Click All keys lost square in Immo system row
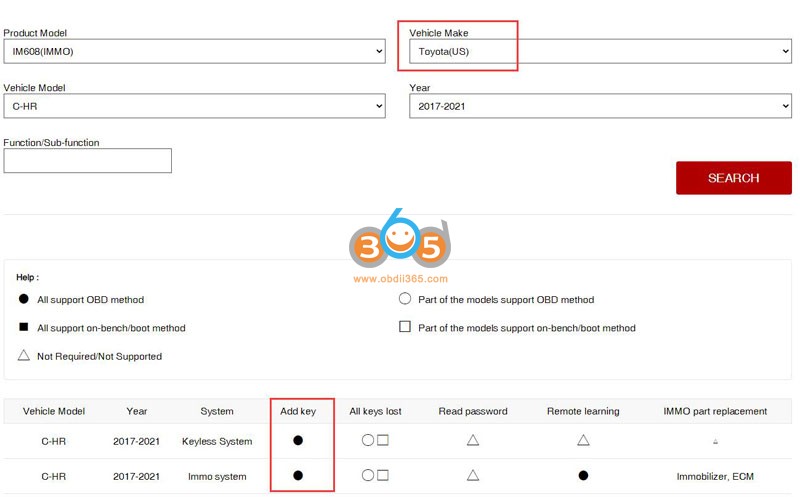Screen dimensions: 800x497 (x=383, y=475)
